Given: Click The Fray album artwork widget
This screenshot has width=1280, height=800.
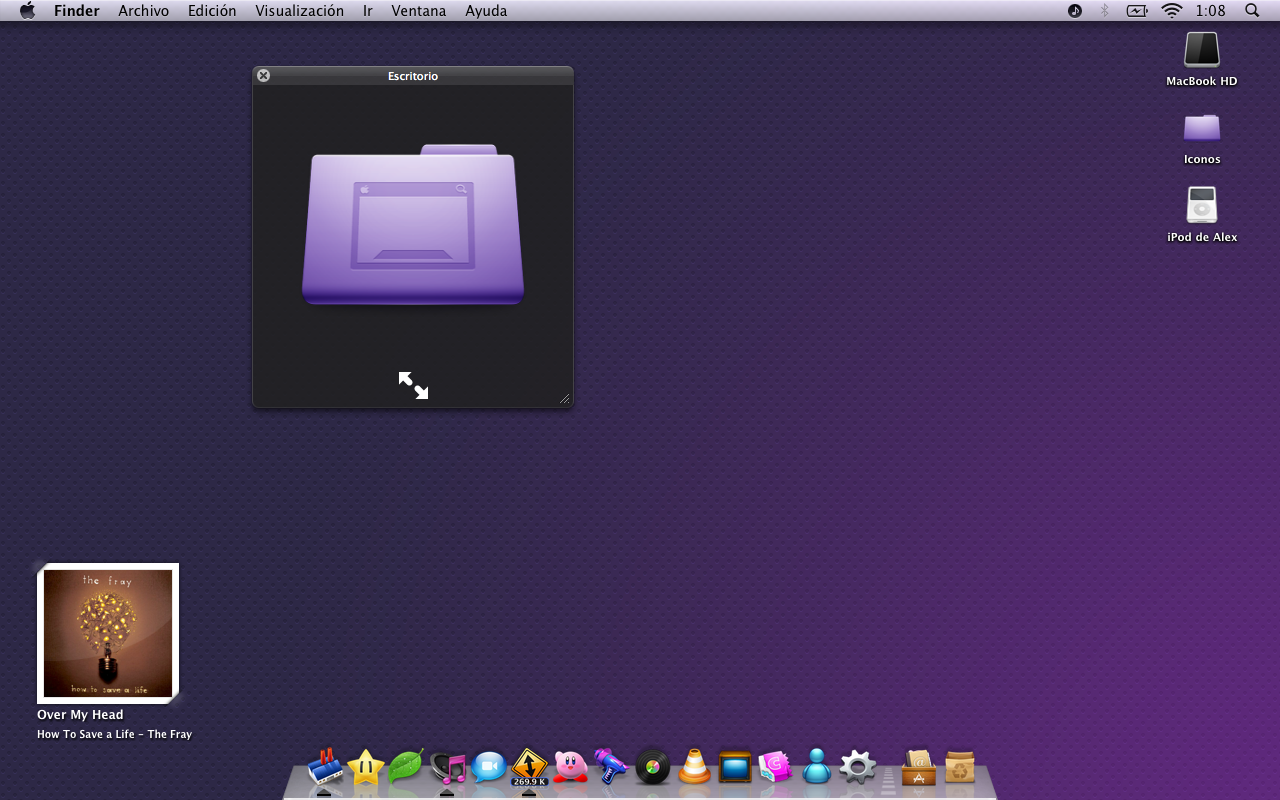Looking at the screenshot, I should pyautogui.click(x=108, y=633).
